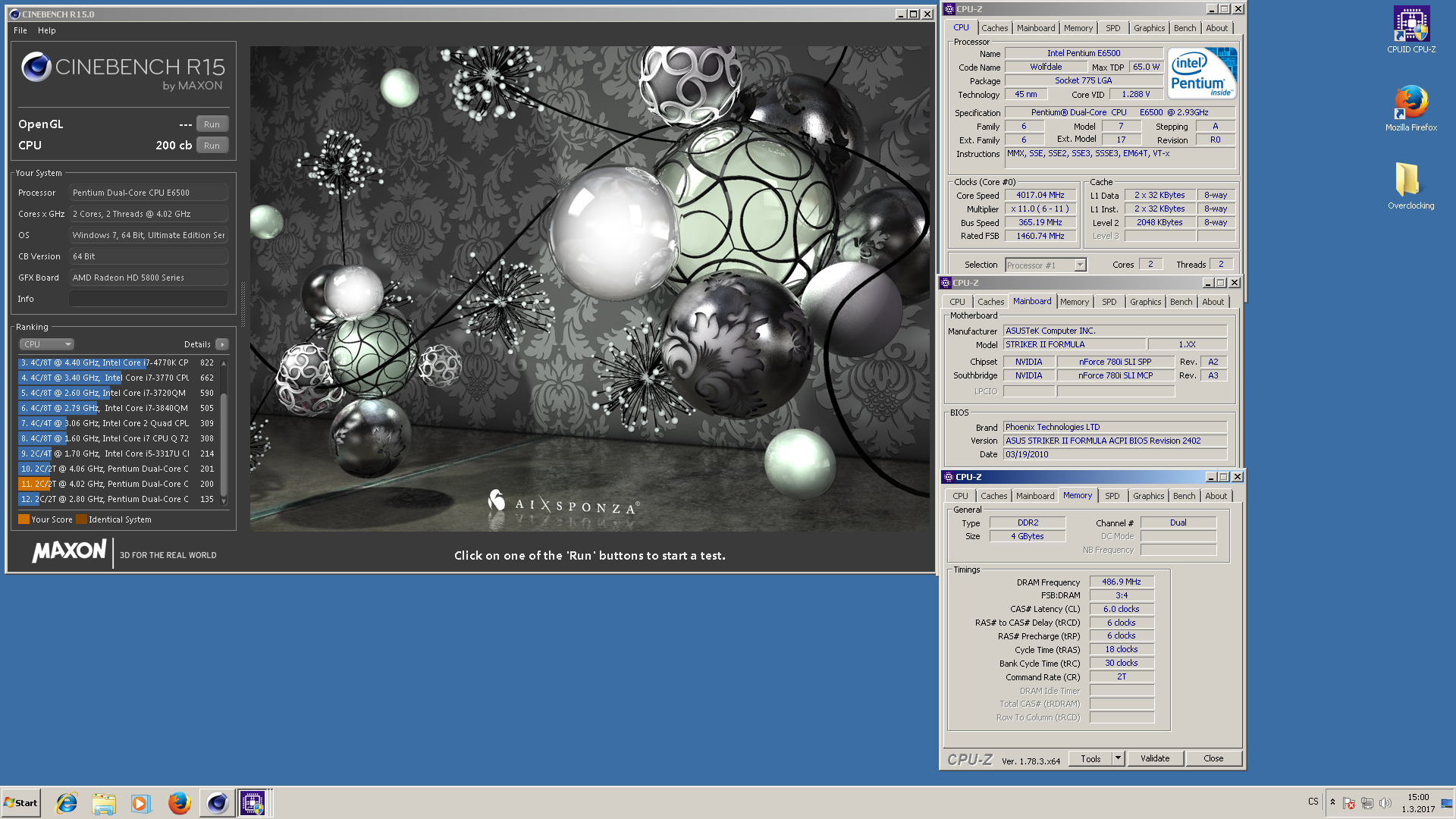Open the Tools dropdown arrow
The height and width of the screenshot is (819, 1456).
point(1118,759)
